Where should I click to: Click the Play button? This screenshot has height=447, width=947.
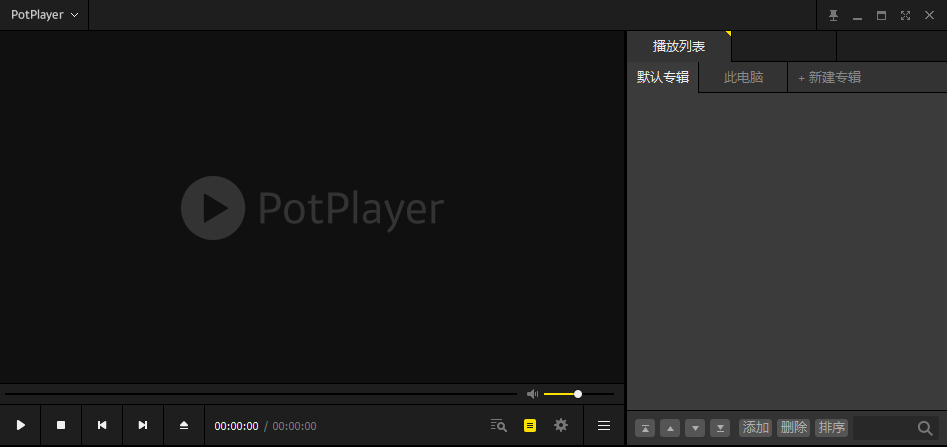click(20, 425)
